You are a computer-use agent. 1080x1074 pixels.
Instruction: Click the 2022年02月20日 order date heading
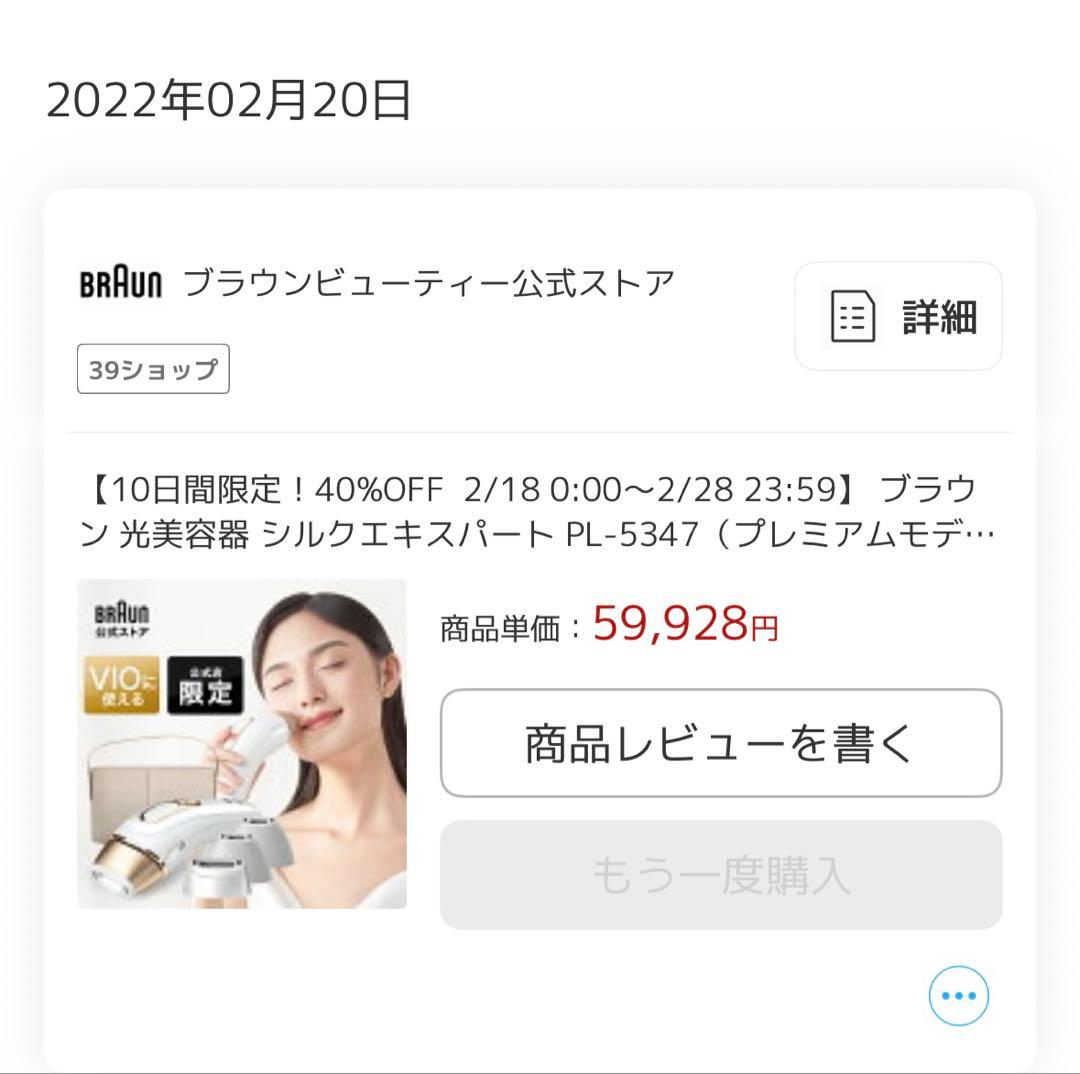tap(229, 101)
